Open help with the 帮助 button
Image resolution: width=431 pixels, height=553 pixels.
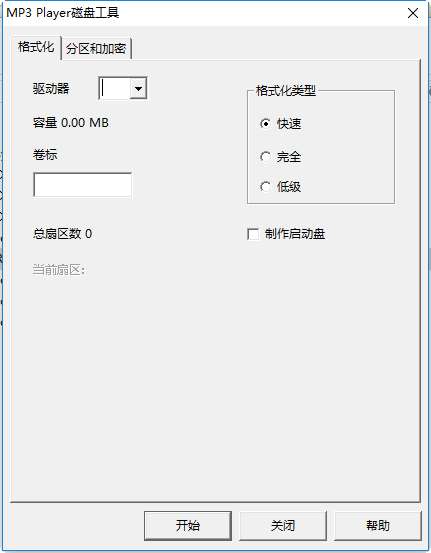click(378, 525)
